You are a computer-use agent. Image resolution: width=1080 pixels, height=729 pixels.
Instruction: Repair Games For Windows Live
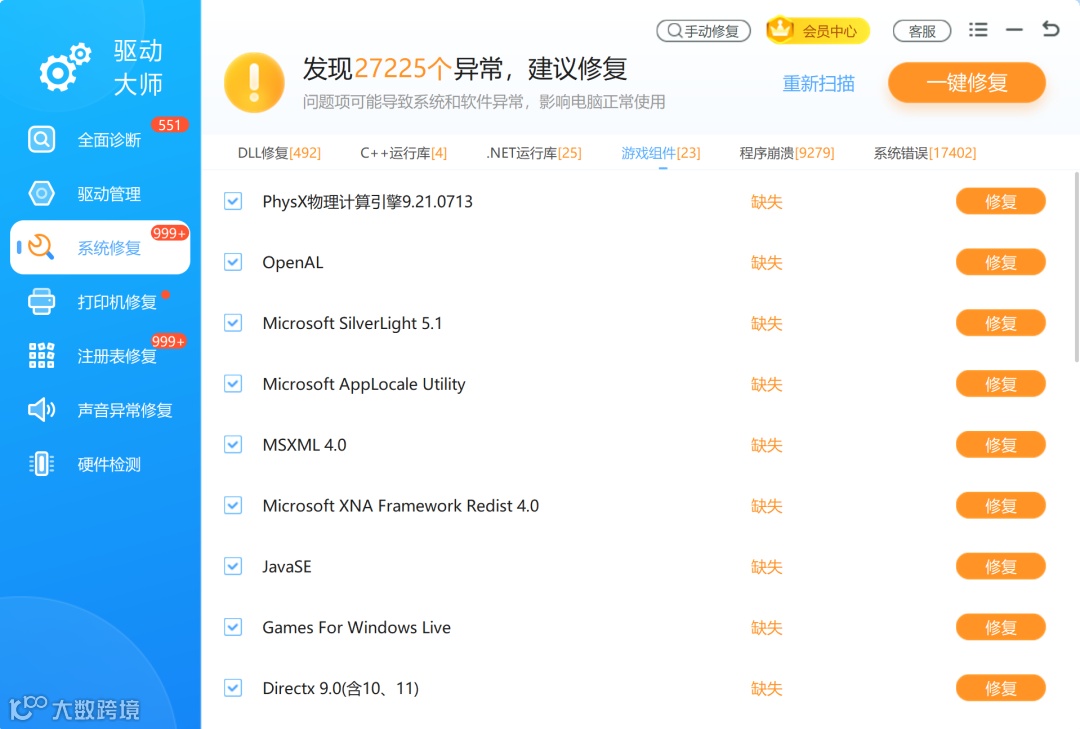point(1001,627)
